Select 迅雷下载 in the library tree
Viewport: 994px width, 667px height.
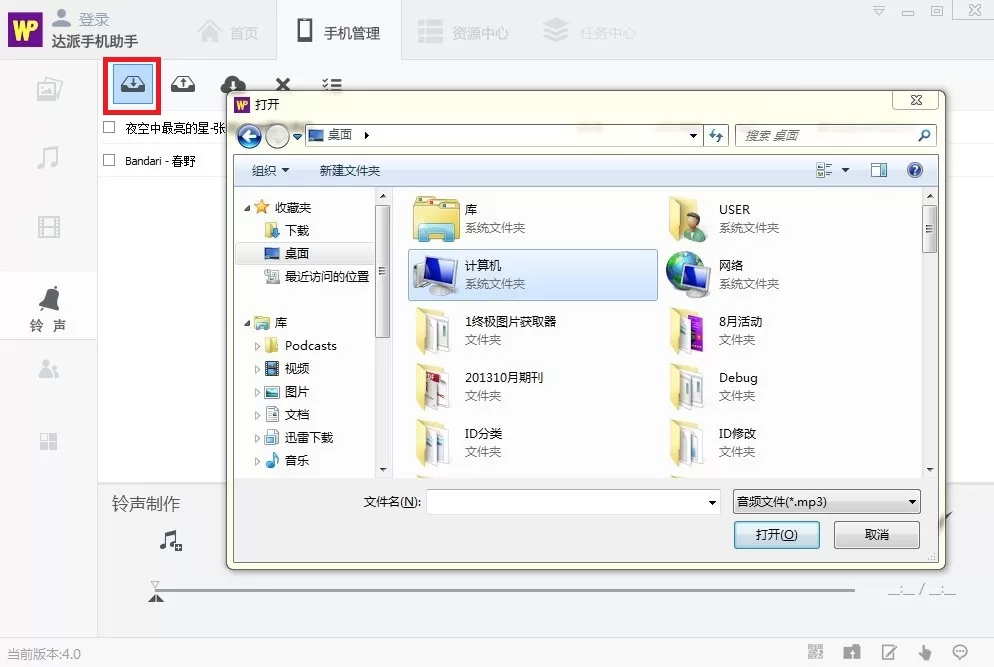tap(299, 437)
